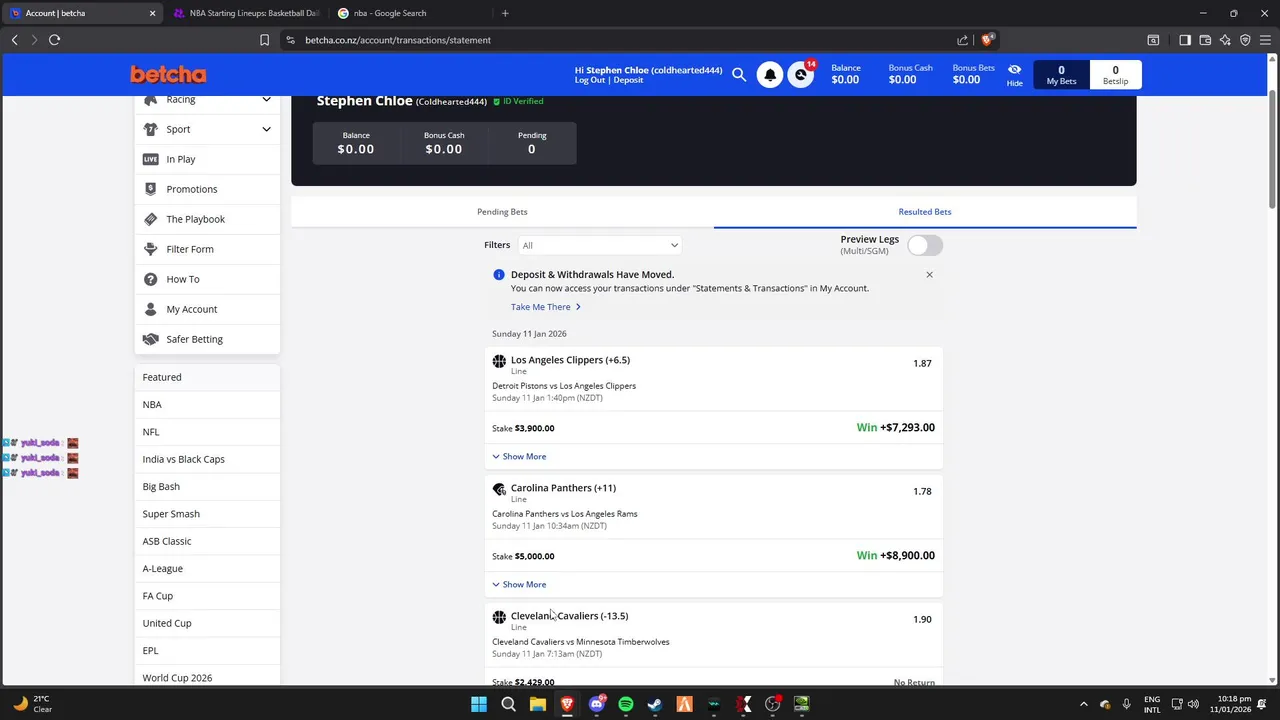Click the page vertical scrollbar
Viewport: 1280px width, 720px height.
tap(1273, 150)
